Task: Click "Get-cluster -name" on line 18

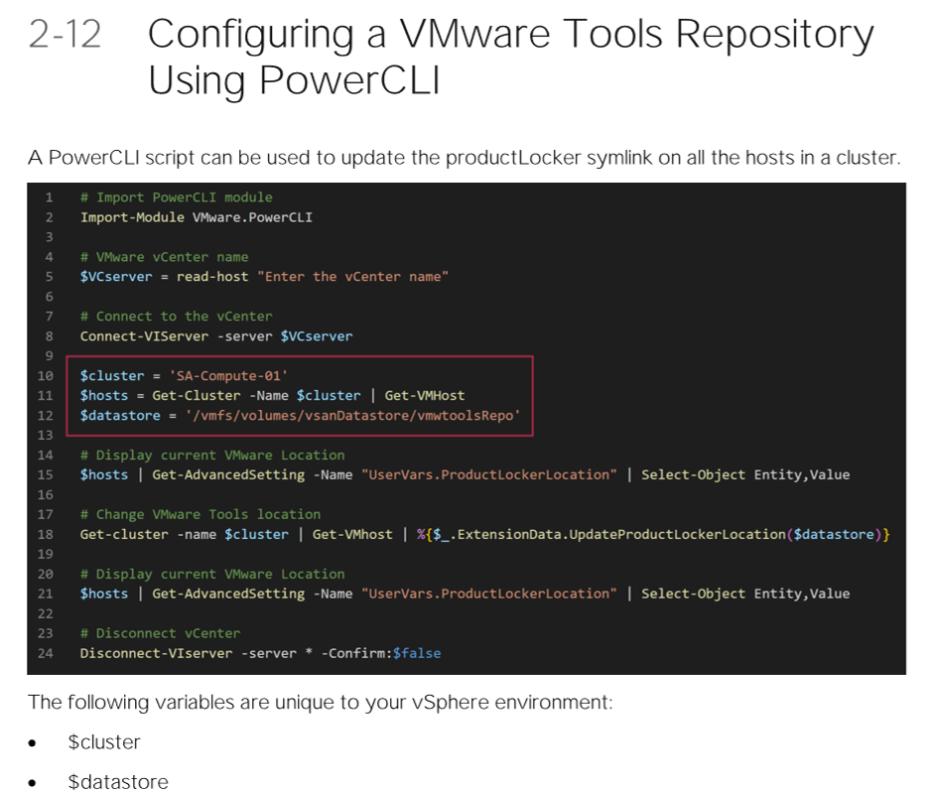Action: click(148, 534)
